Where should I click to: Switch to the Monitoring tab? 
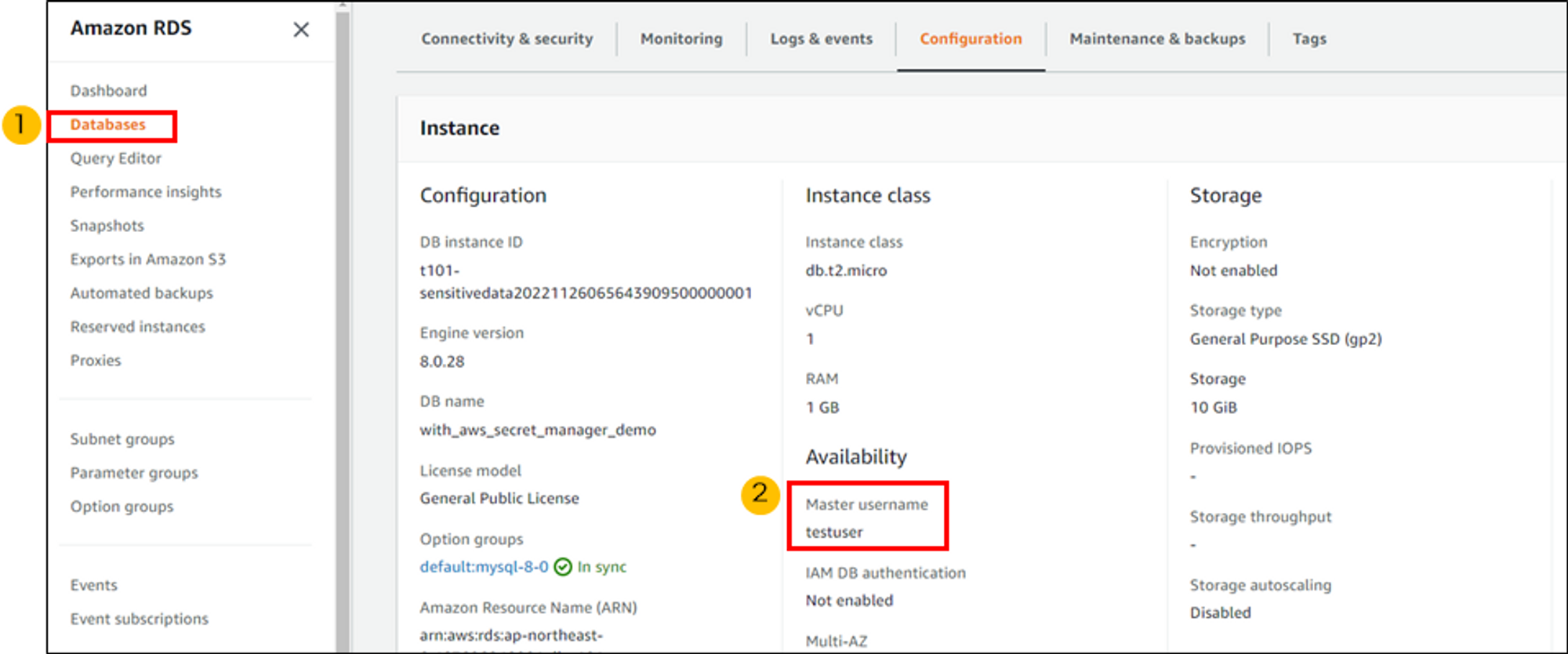[x=681, y=38]
